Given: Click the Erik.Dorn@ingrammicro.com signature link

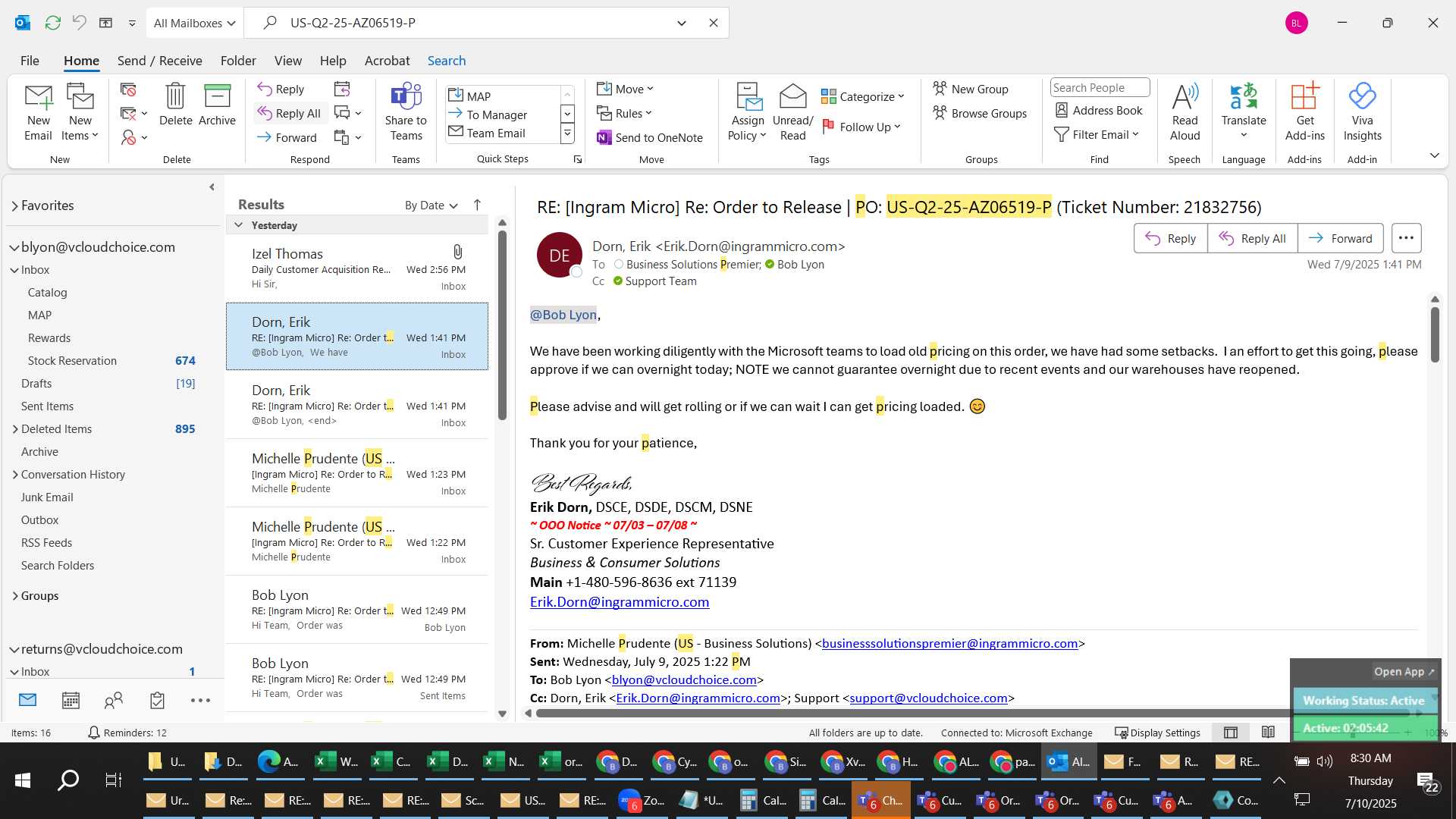Looking at the screenshot, I should point(620,601).
